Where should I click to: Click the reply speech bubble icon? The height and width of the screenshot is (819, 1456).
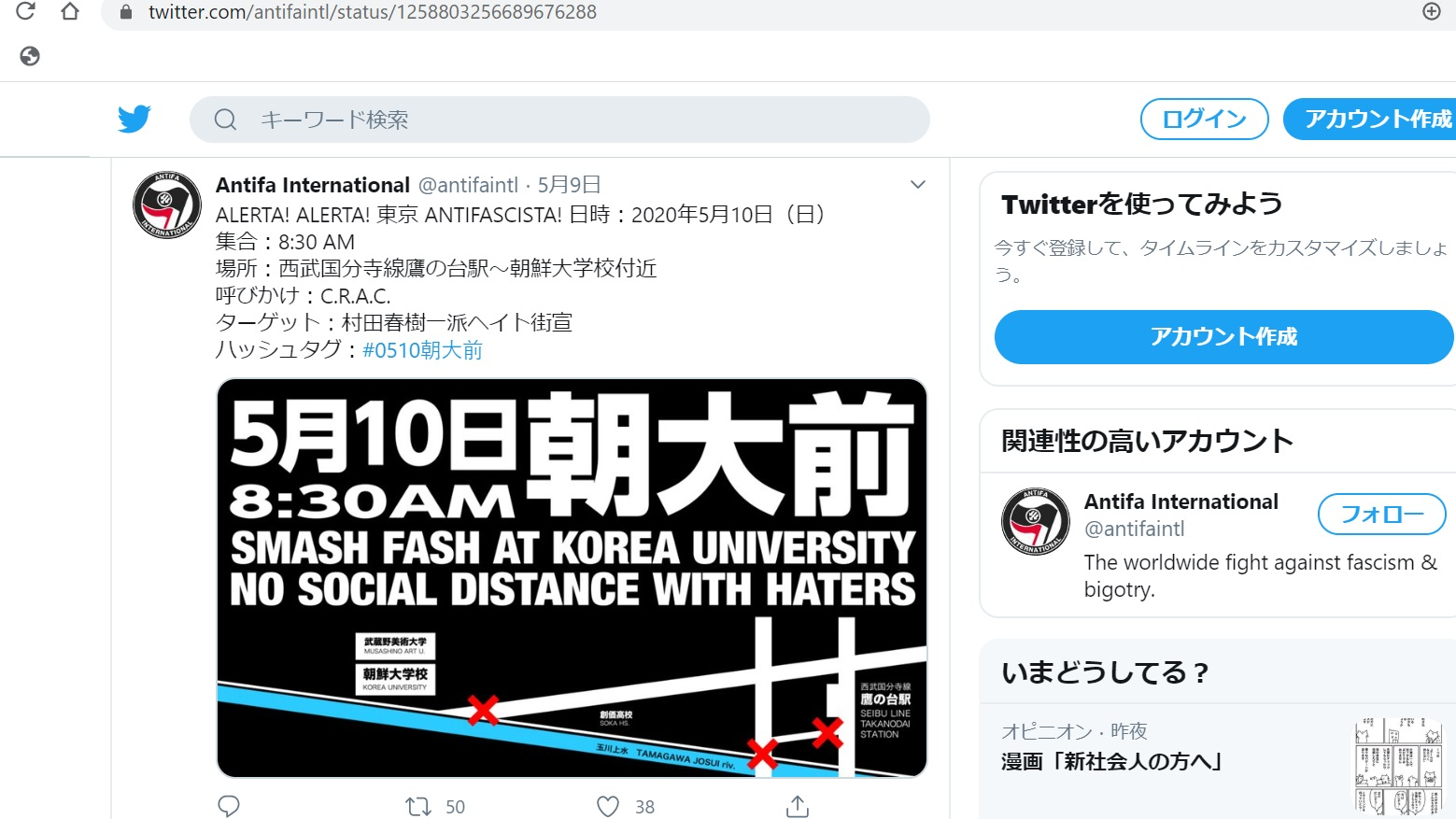229,806
